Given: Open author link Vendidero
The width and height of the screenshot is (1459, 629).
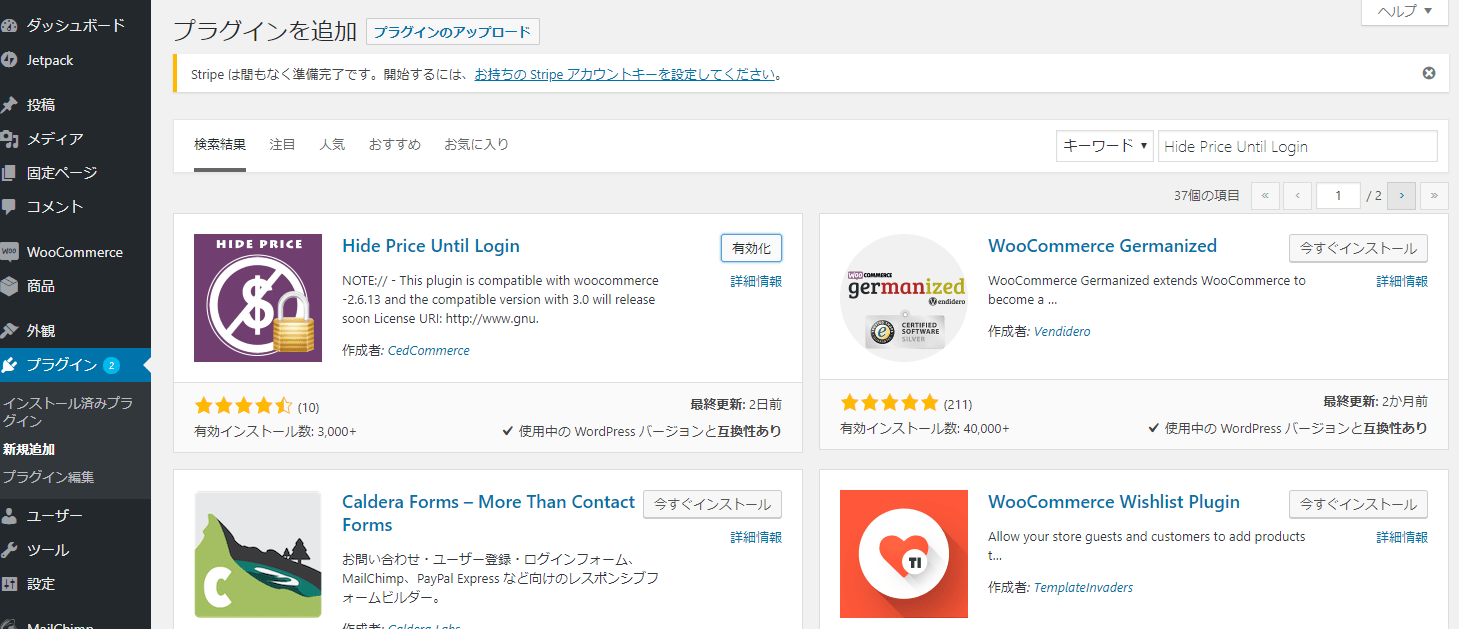Looking at the screenshot, I should 1063,331.
